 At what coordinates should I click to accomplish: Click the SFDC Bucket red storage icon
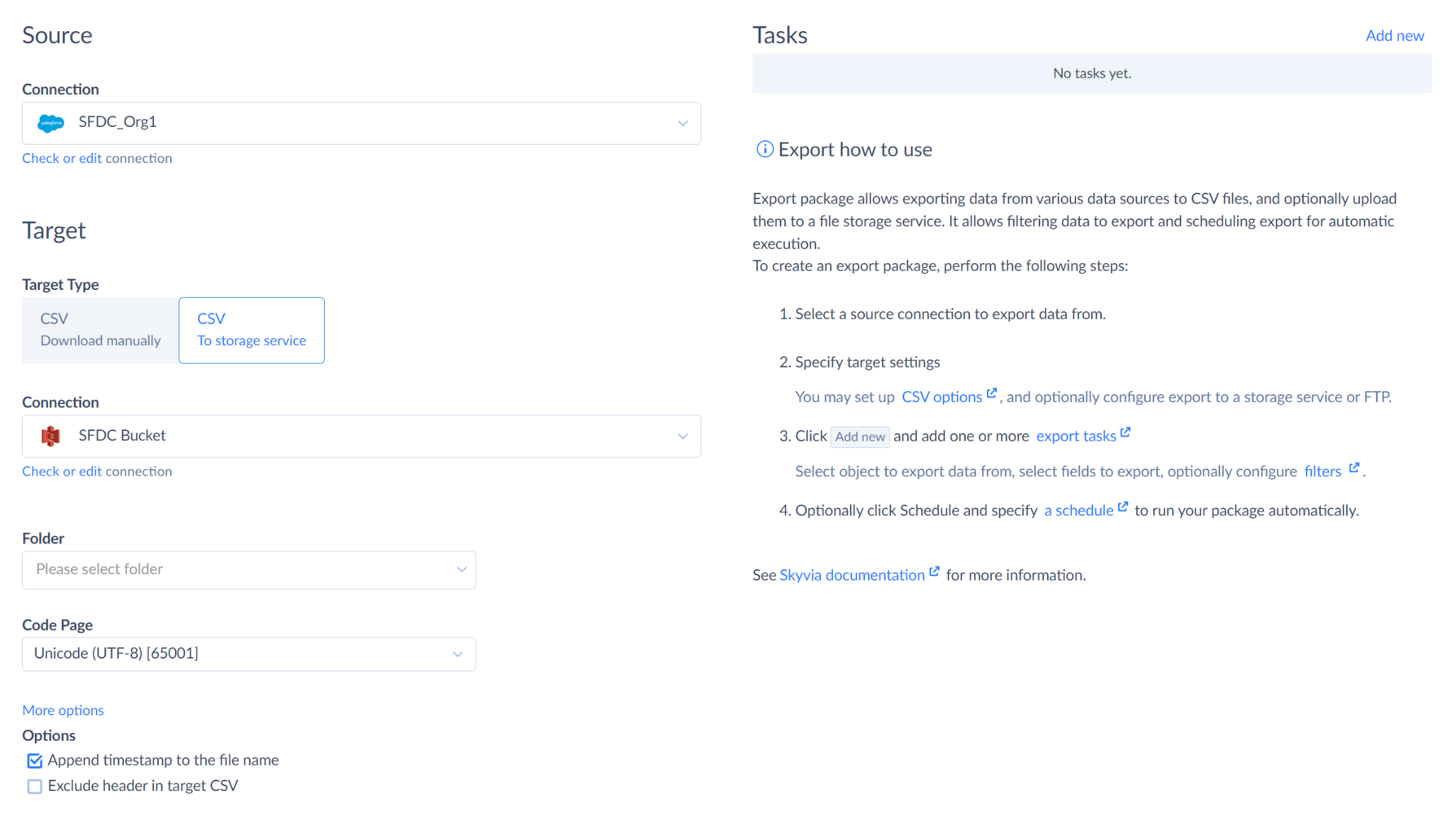click(50, 436)
